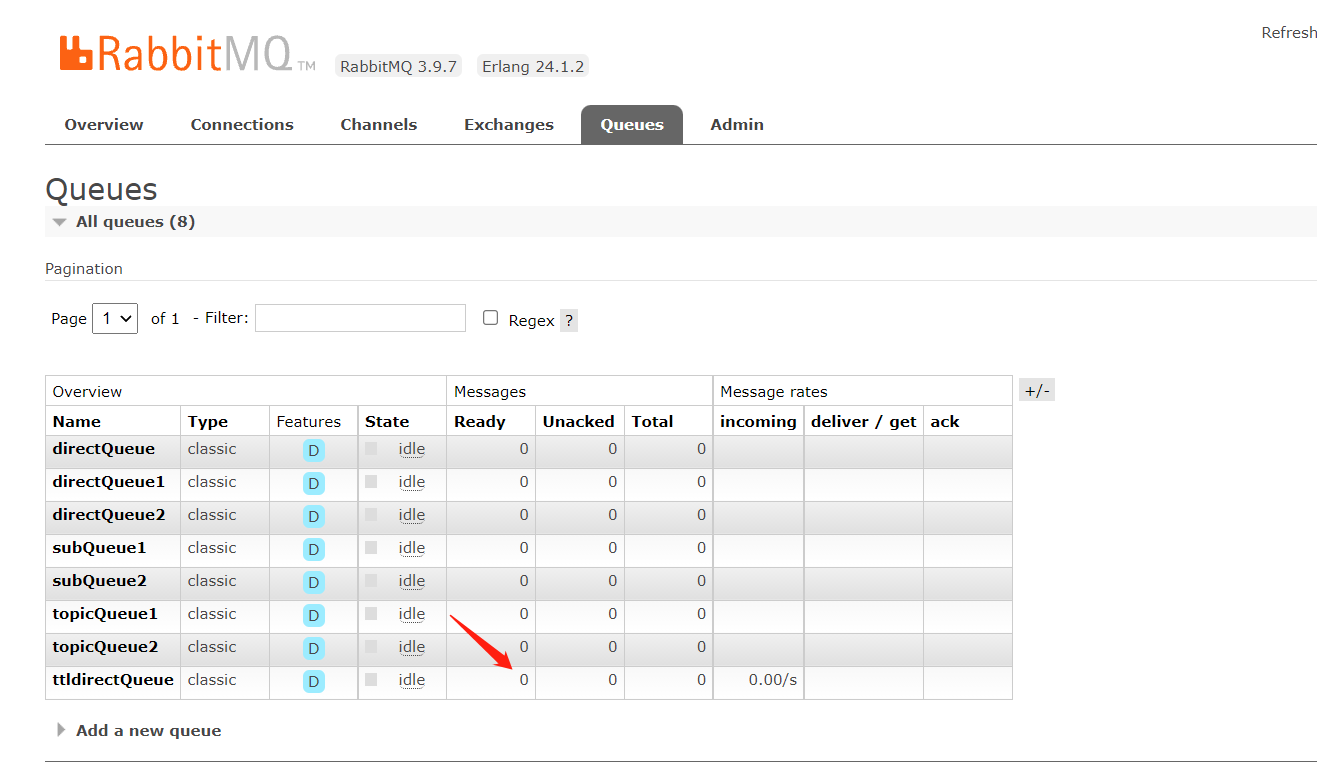Image resolution: width=1317 pixels, height=775 pixels.
Task: Click the classic type cell for subQueue1
Action: [212, 548]
